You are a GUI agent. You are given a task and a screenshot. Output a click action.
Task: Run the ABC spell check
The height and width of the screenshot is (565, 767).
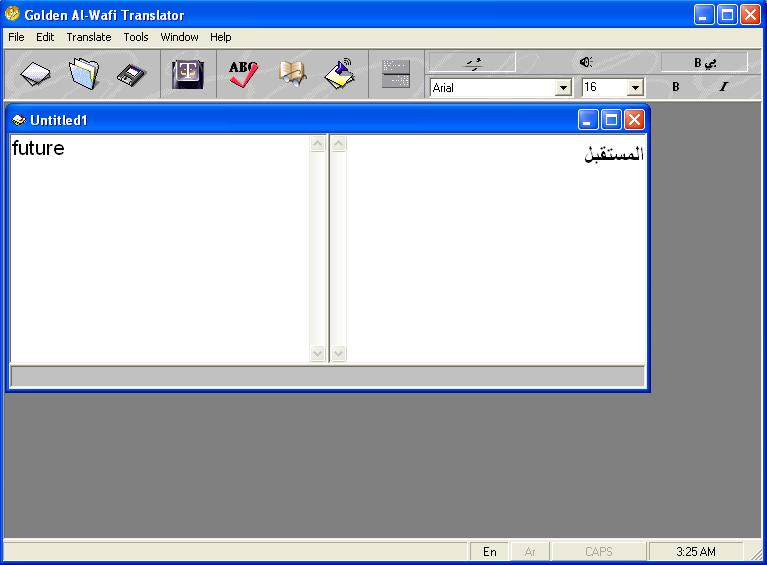click(x=243, y=74)
